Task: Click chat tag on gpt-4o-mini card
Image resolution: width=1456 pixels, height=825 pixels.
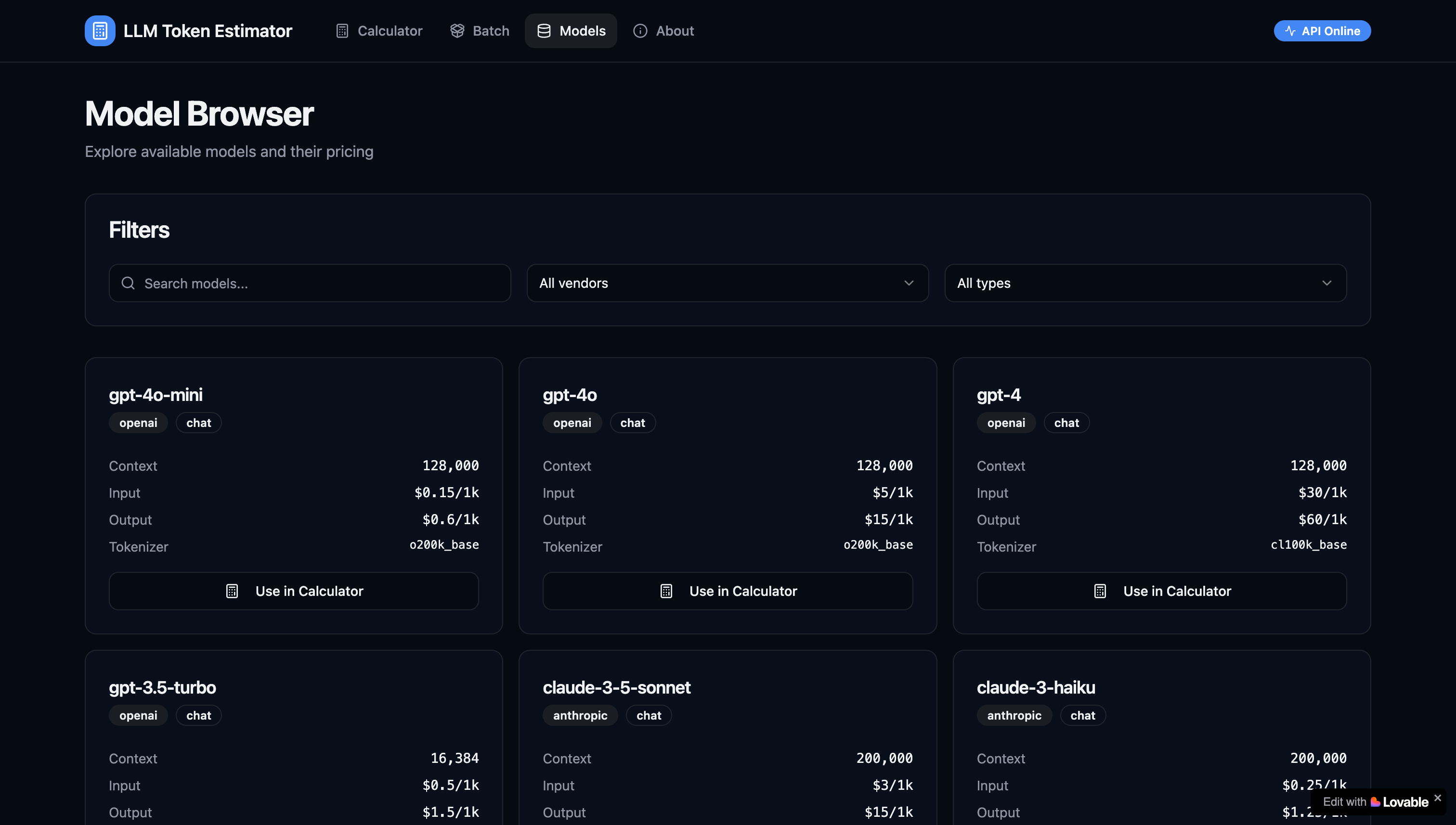Action: (199, 423)
